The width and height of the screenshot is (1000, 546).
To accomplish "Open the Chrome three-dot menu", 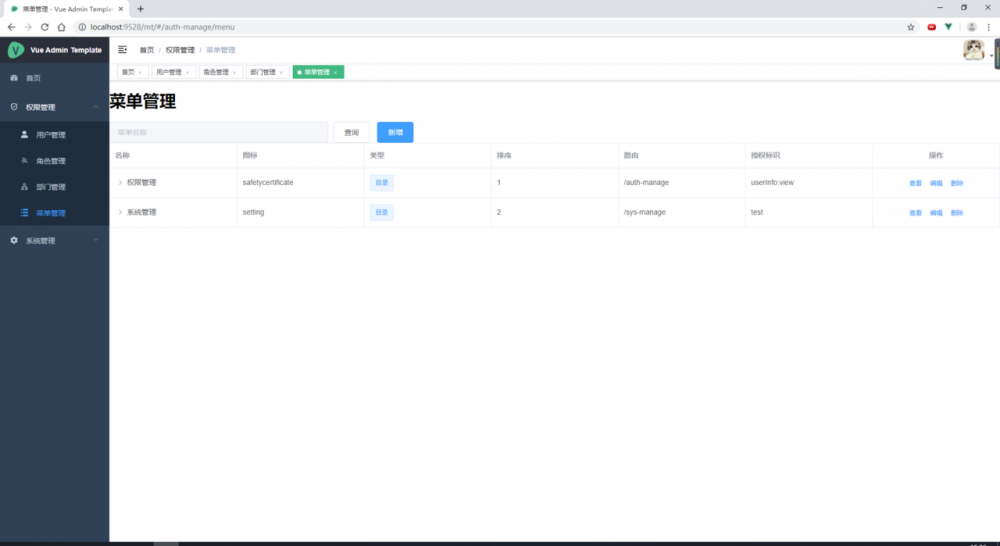I will (x=989, y=27).
